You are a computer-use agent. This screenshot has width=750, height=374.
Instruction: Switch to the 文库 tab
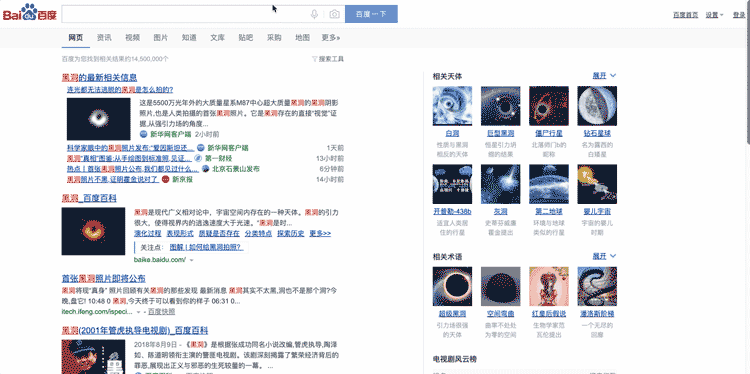pos(217,38)
